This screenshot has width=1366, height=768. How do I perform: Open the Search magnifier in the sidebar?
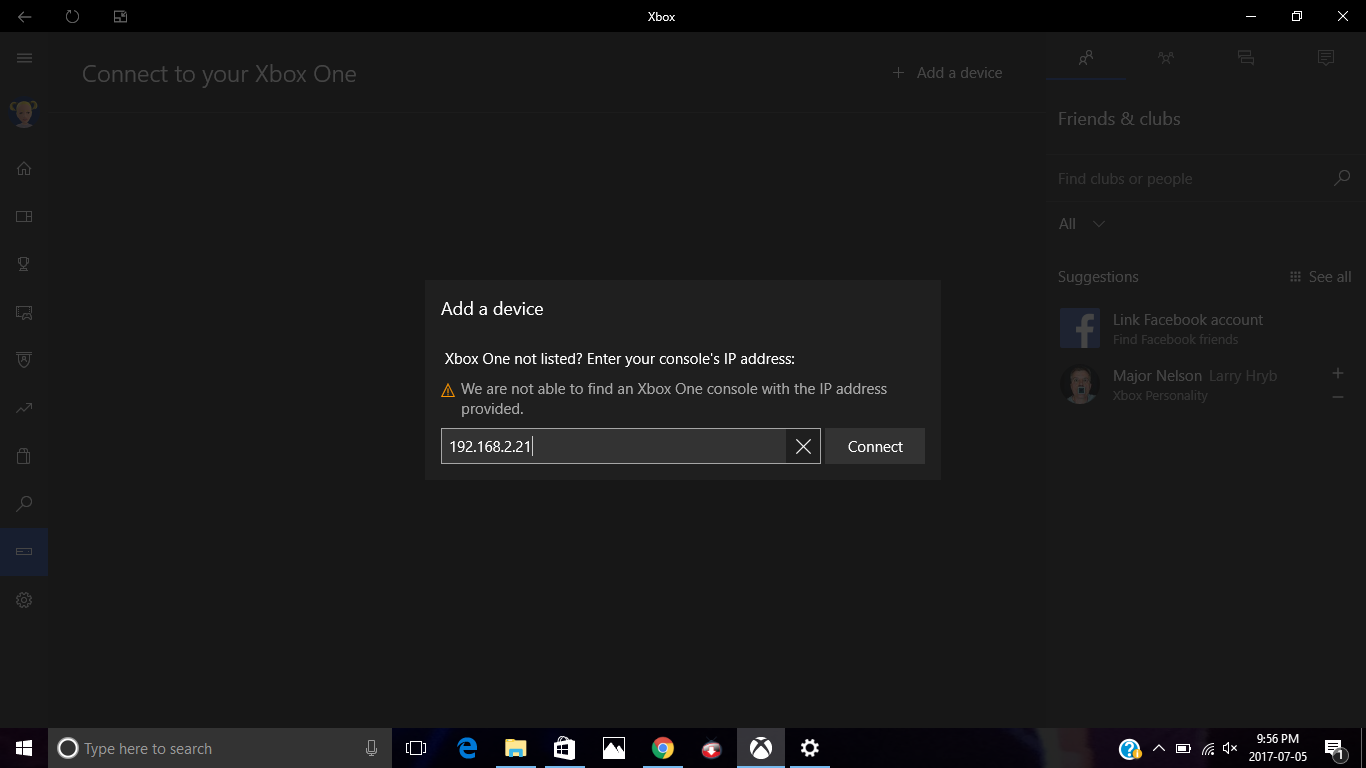24,504
